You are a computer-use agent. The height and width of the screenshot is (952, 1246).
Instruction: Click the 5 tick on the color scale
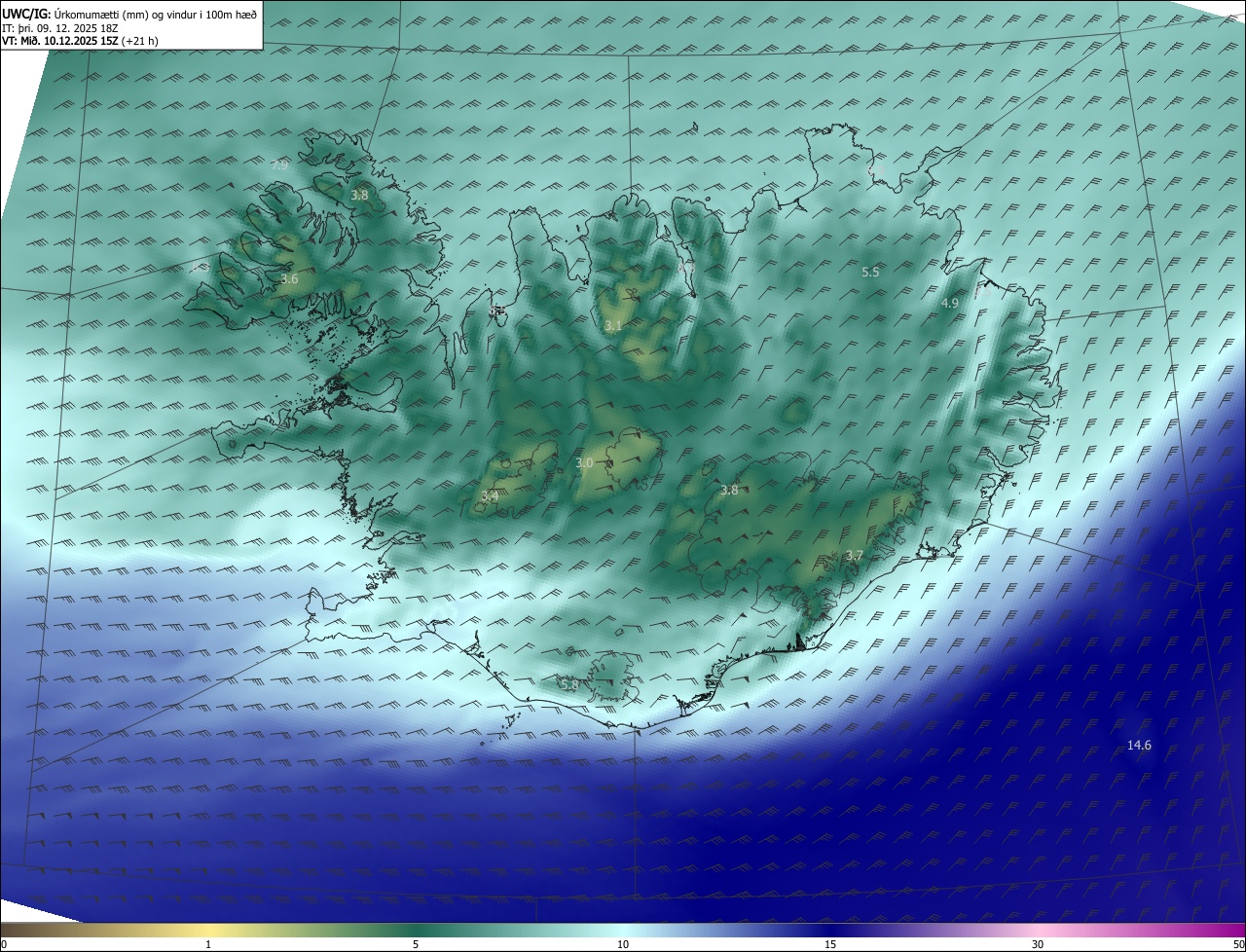pos(416,944)
